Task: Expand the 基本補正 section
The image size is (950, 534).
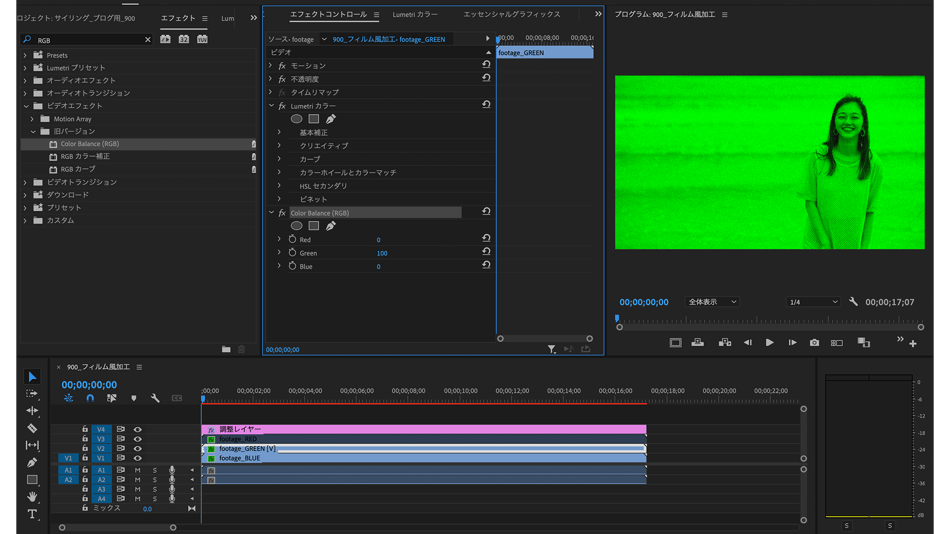Action: pos(279,132)
